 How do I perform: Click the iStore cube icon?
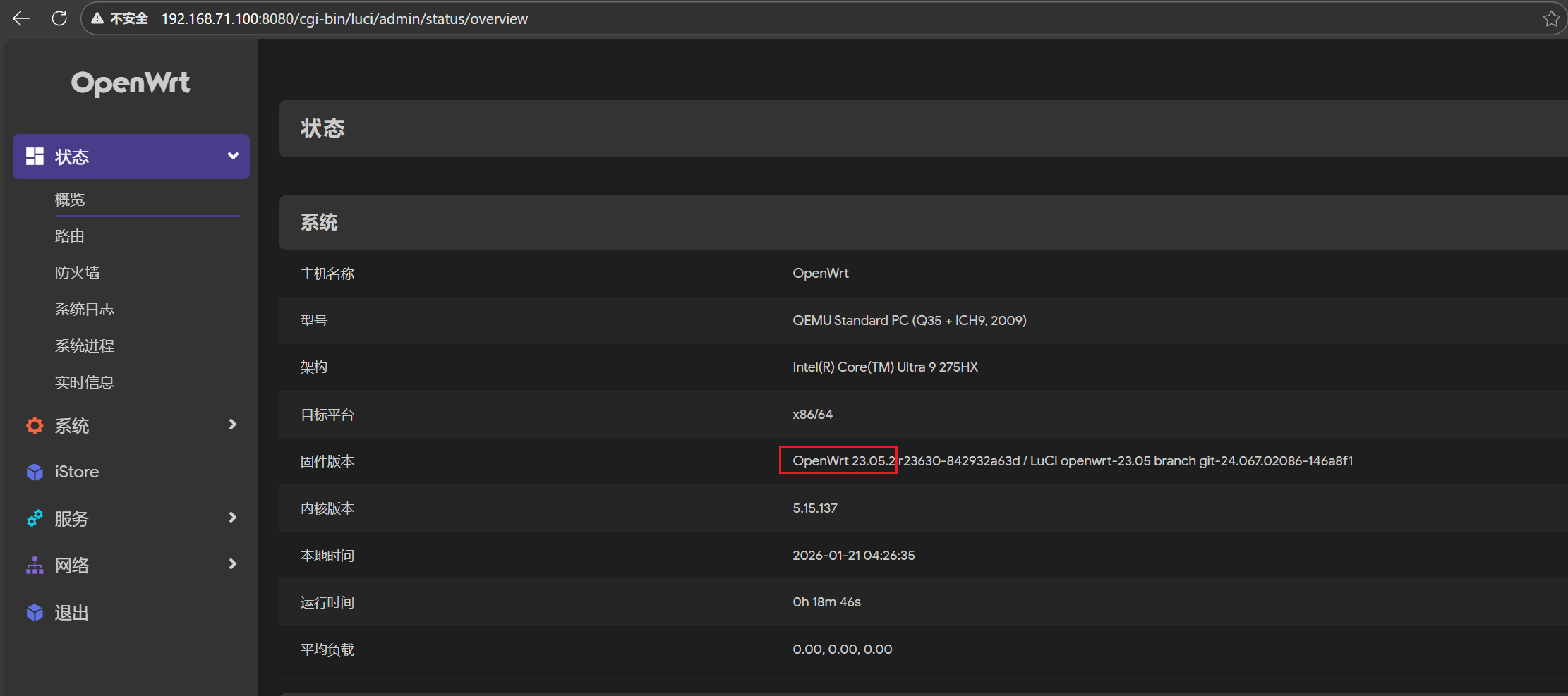pos(35,472)
